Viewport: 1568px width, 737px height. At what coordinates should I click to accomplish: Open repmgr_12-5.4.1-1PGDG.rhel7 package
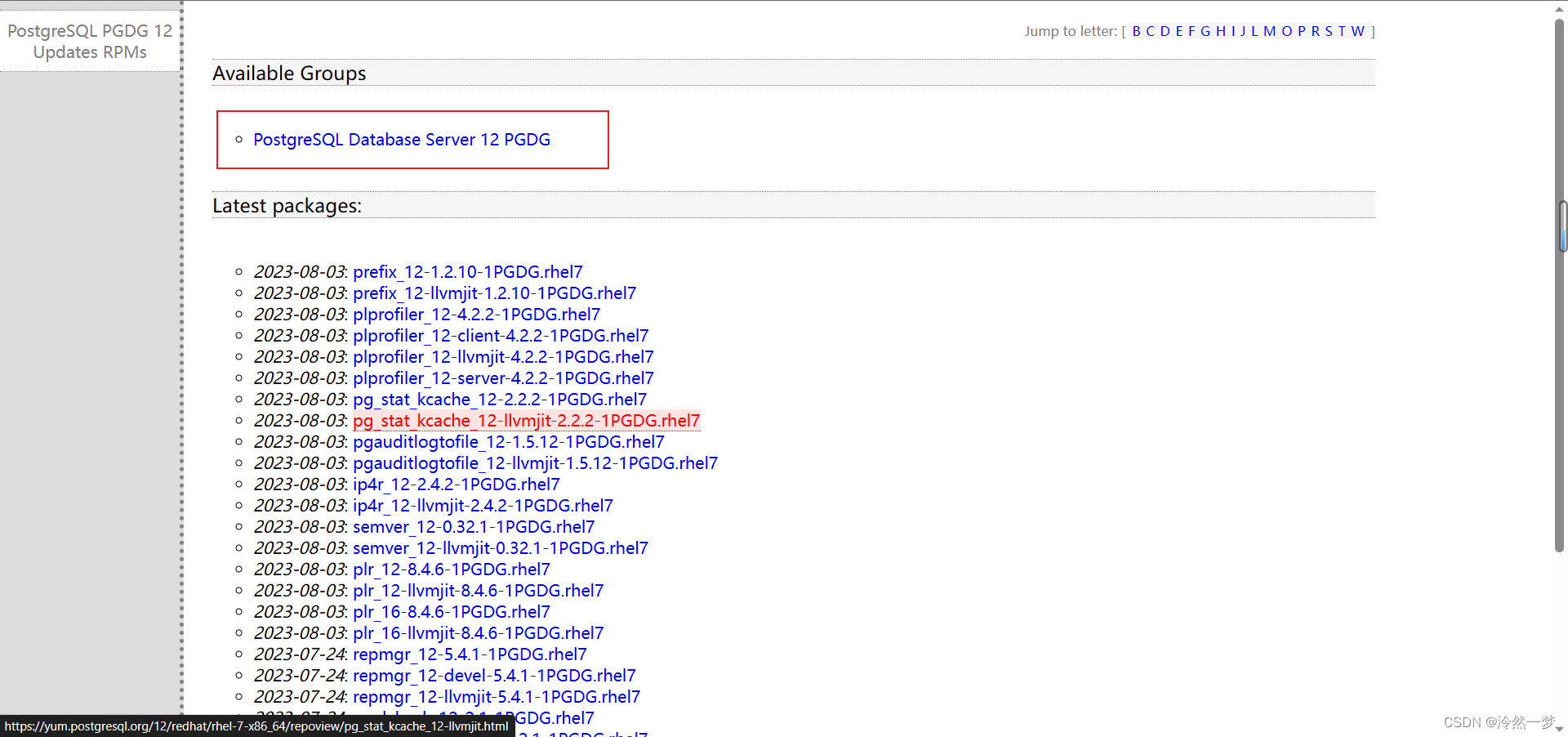[x=470, y=654]
